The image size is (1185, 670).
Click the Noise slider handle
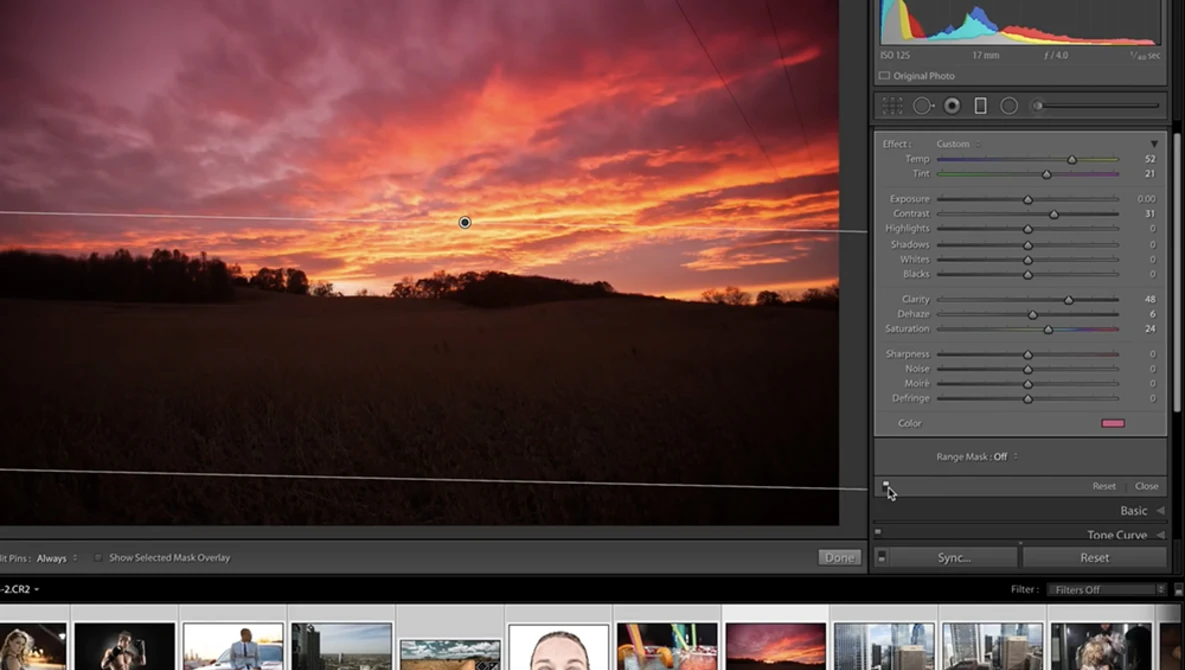pos(1028,369)
